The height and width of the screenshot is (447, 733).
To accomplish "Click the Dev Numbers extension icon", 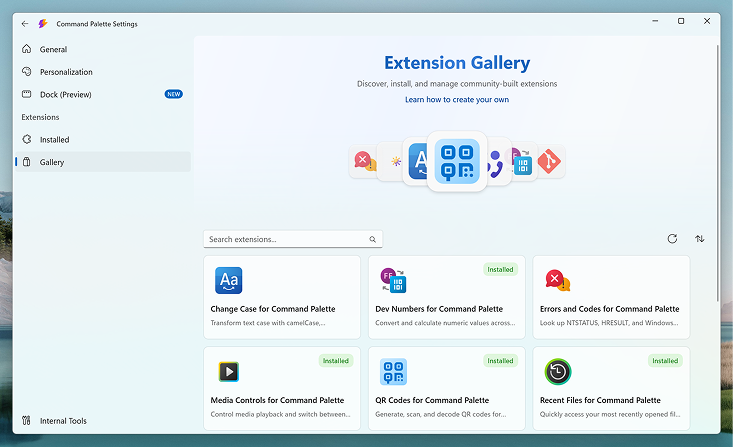I will click(x=394, y=280).
